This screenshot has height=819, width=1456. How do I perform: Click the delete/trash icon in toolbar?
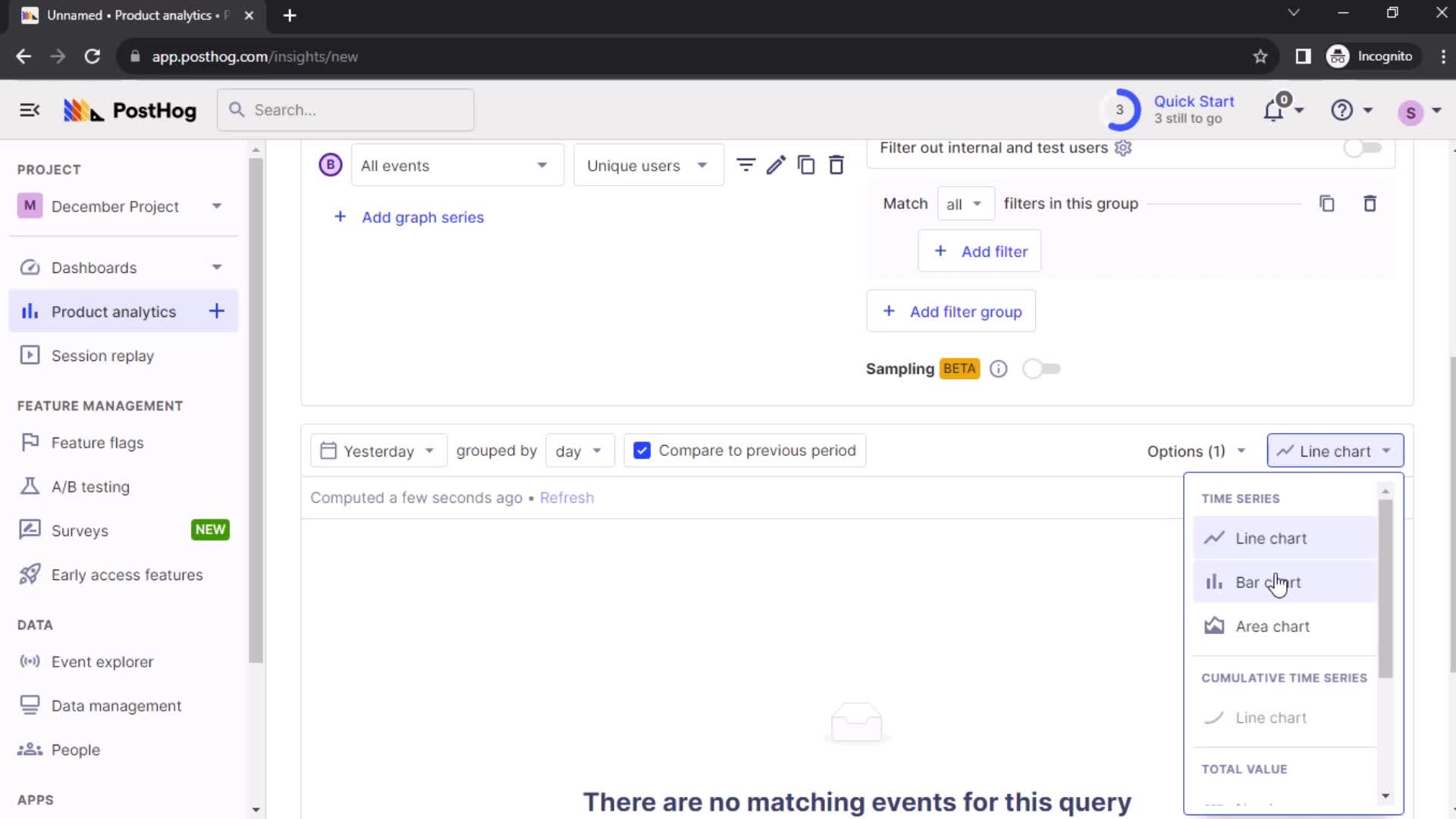pyautogui.click(x=836, y=165)
